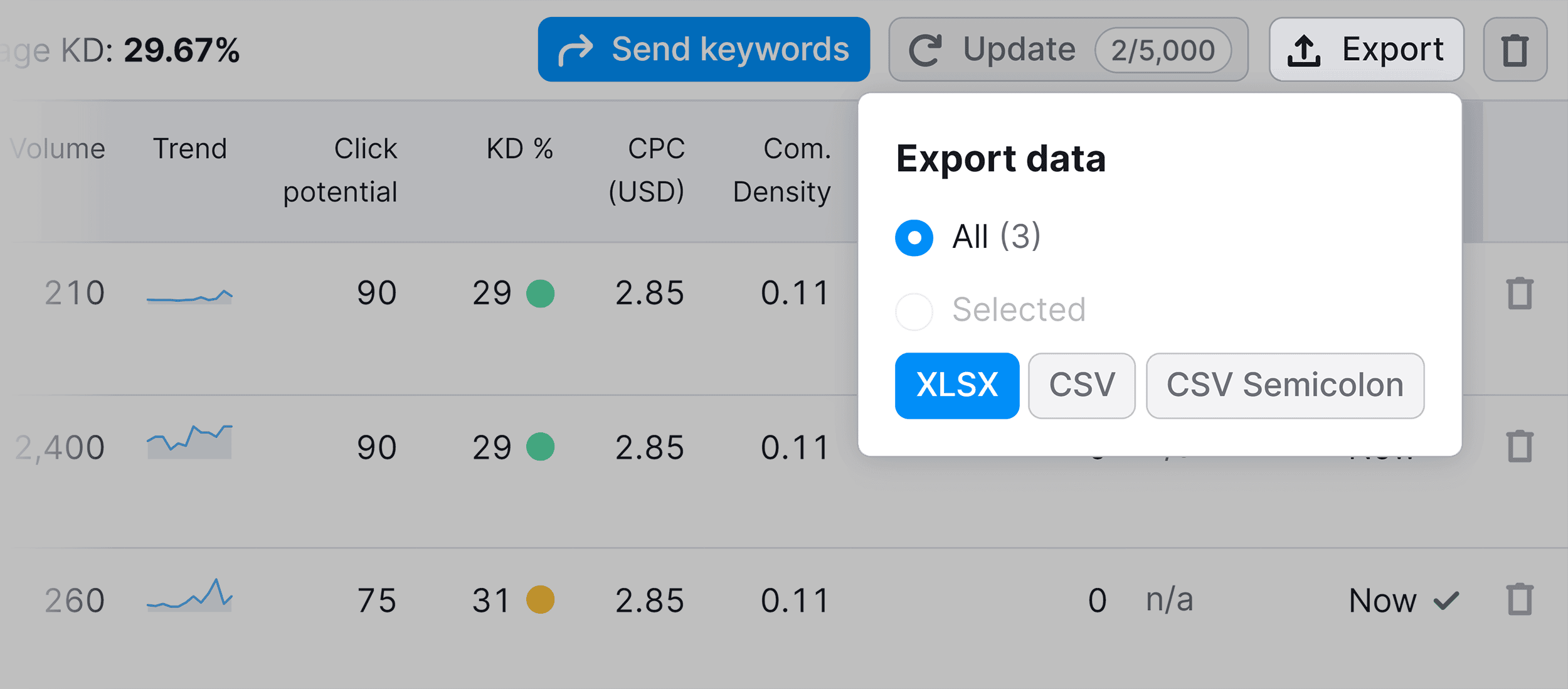Click the green KD dot in first row
The height and width of the screenshot is (689, 1568).
pyautogui.click(x=540, y=293)
